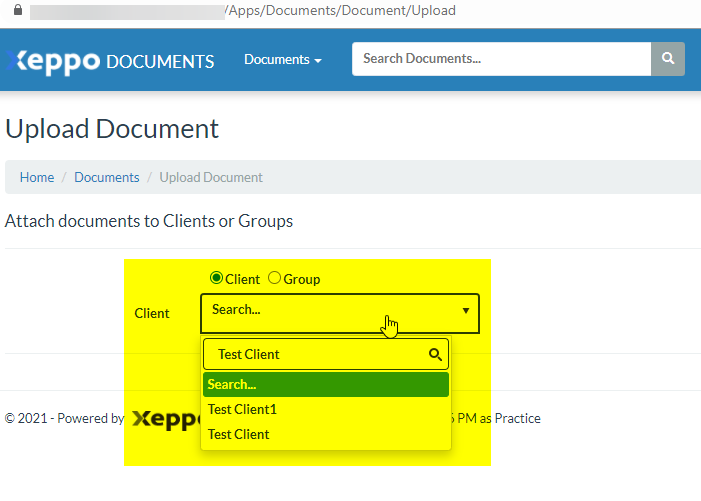Choose Test Client1 from the dropdown list
Screen dimensions: 701x501
tap(243, 409)
